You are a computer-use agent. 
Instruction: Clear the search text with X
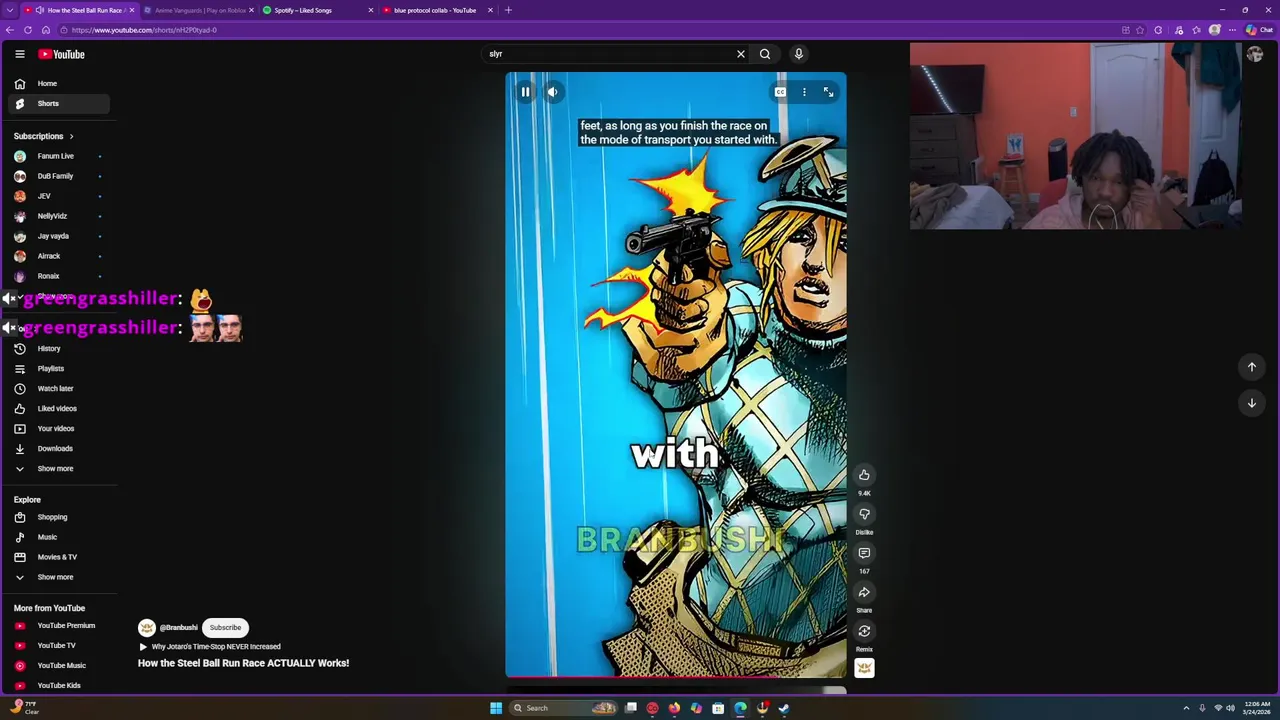tap(741, 54)
